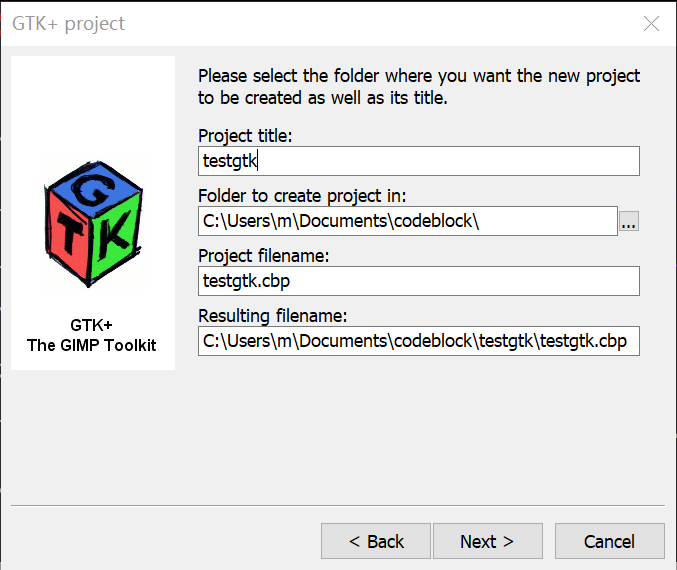Click the "Project filename:" label
The image size is (677, 570).
tap(264, 256)
